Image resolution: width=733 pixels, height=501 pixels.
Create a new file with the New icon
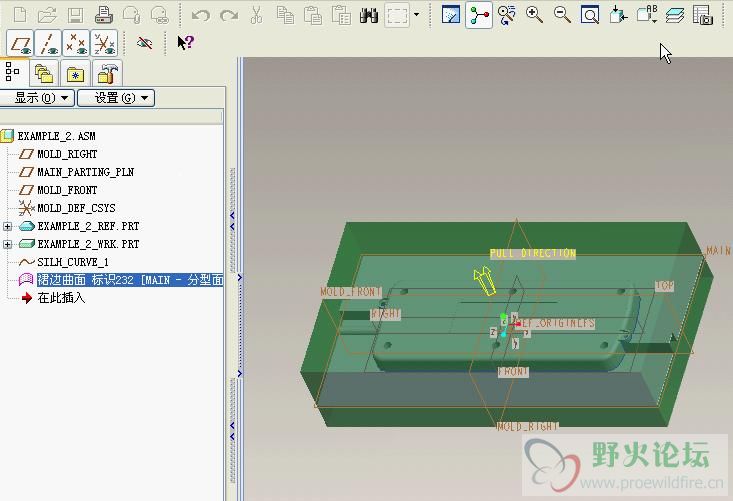click(x=20, y=15)
